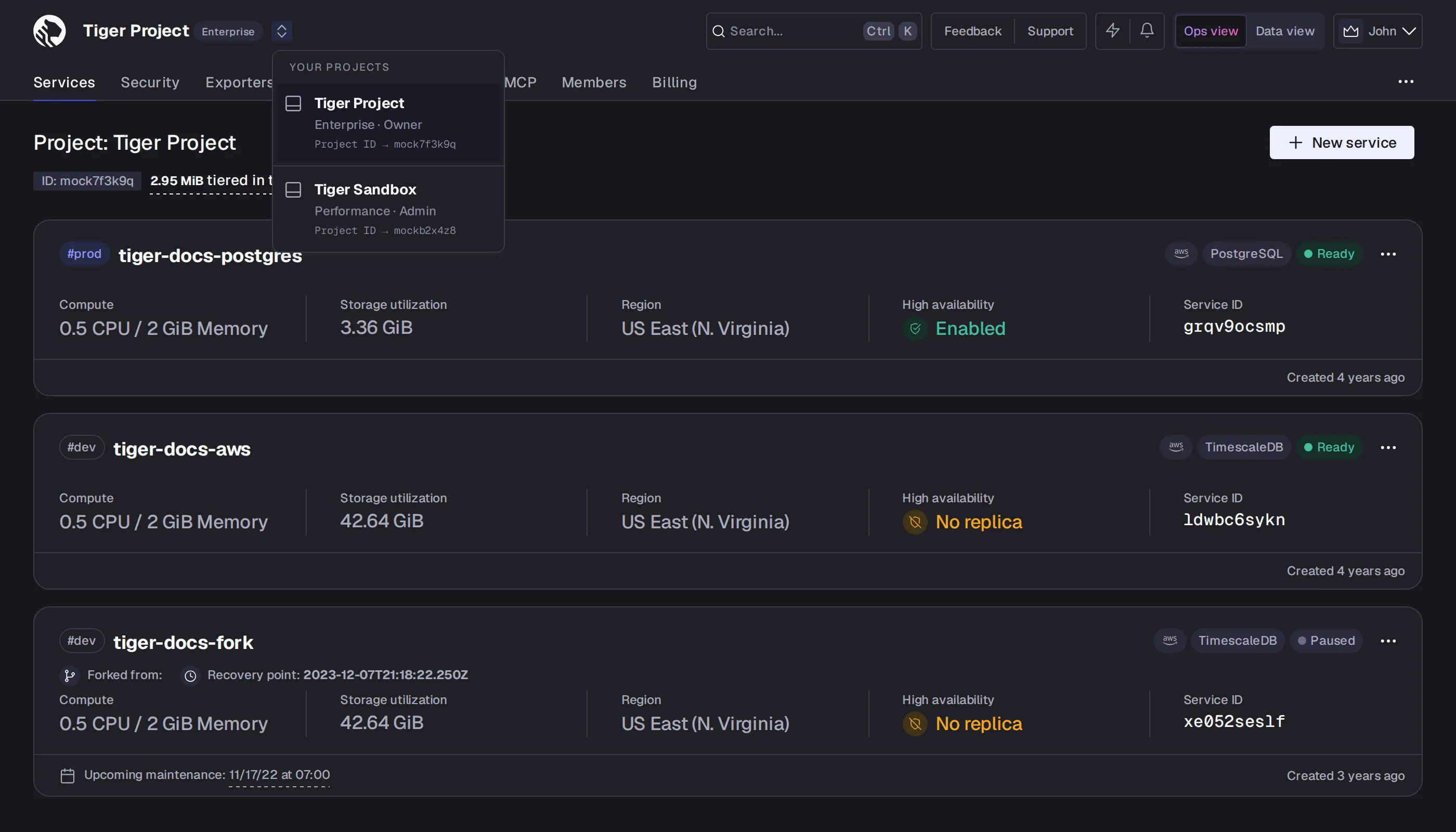Open the tiger-docs-aws service
1456x832 pixels.
click(181, 449)
